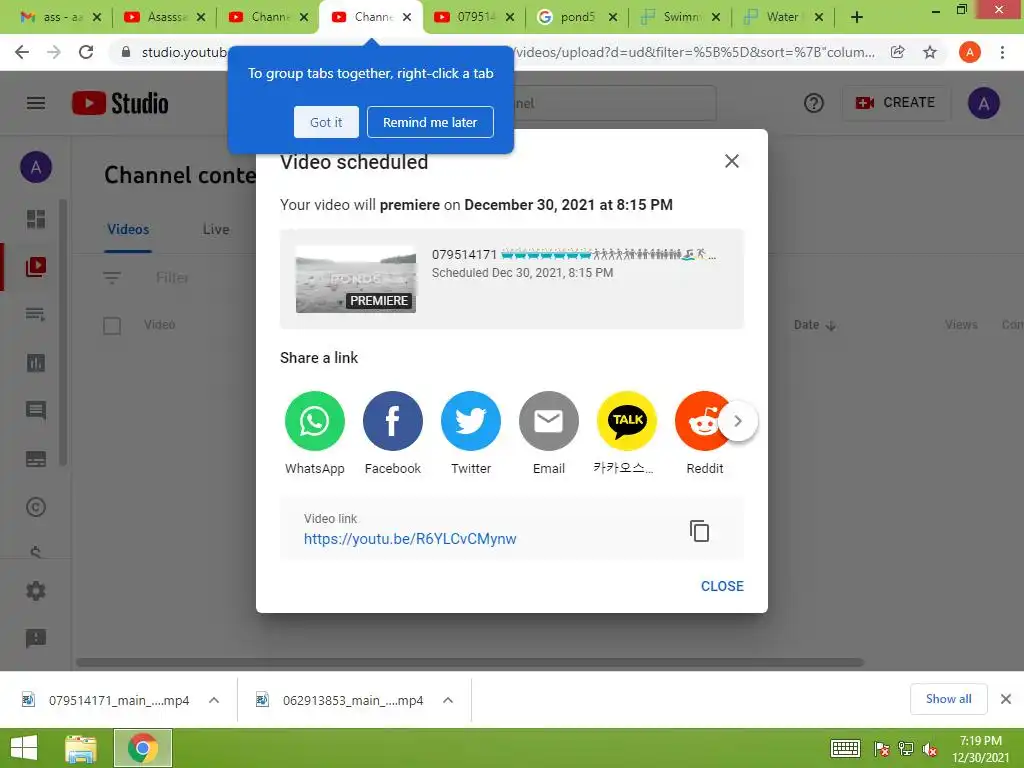Open Content section in the sidebar
The width and height of the screenshot is (1024, 768).
[36, 266]
